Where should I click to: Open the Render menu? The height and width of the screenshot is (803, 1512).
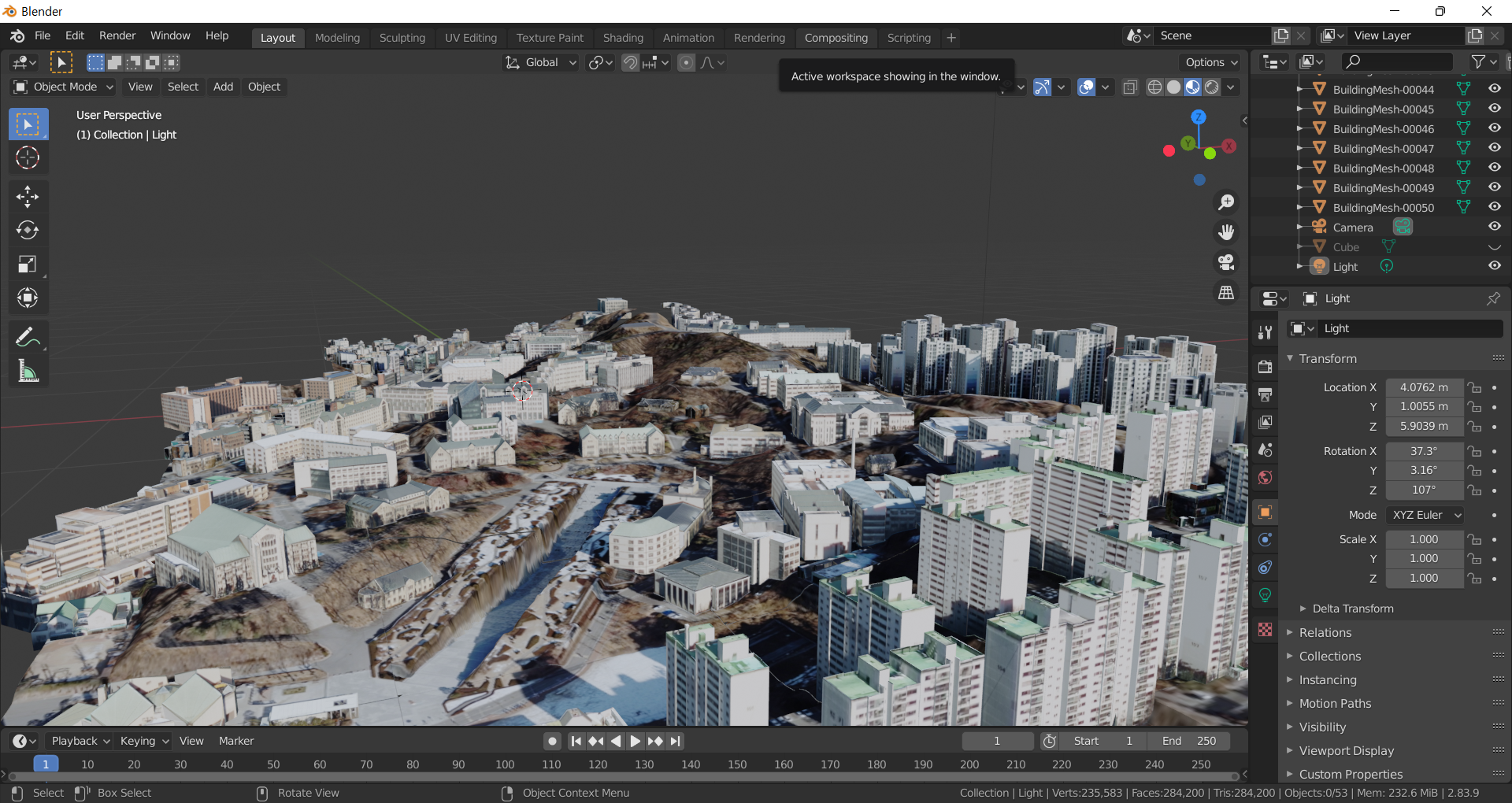pos(117,35)
